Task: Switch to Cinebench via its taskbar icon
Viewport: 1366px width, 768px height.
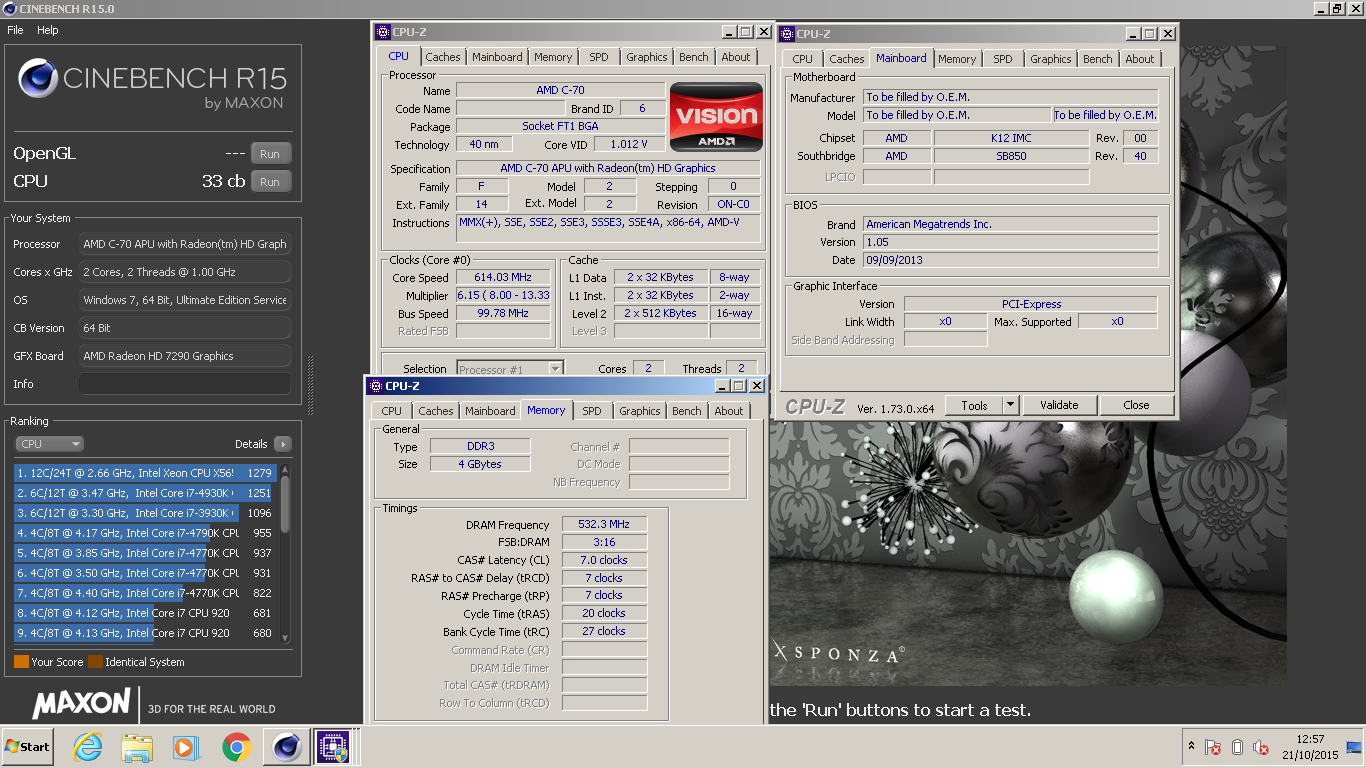Action: (x=287, y=747)
